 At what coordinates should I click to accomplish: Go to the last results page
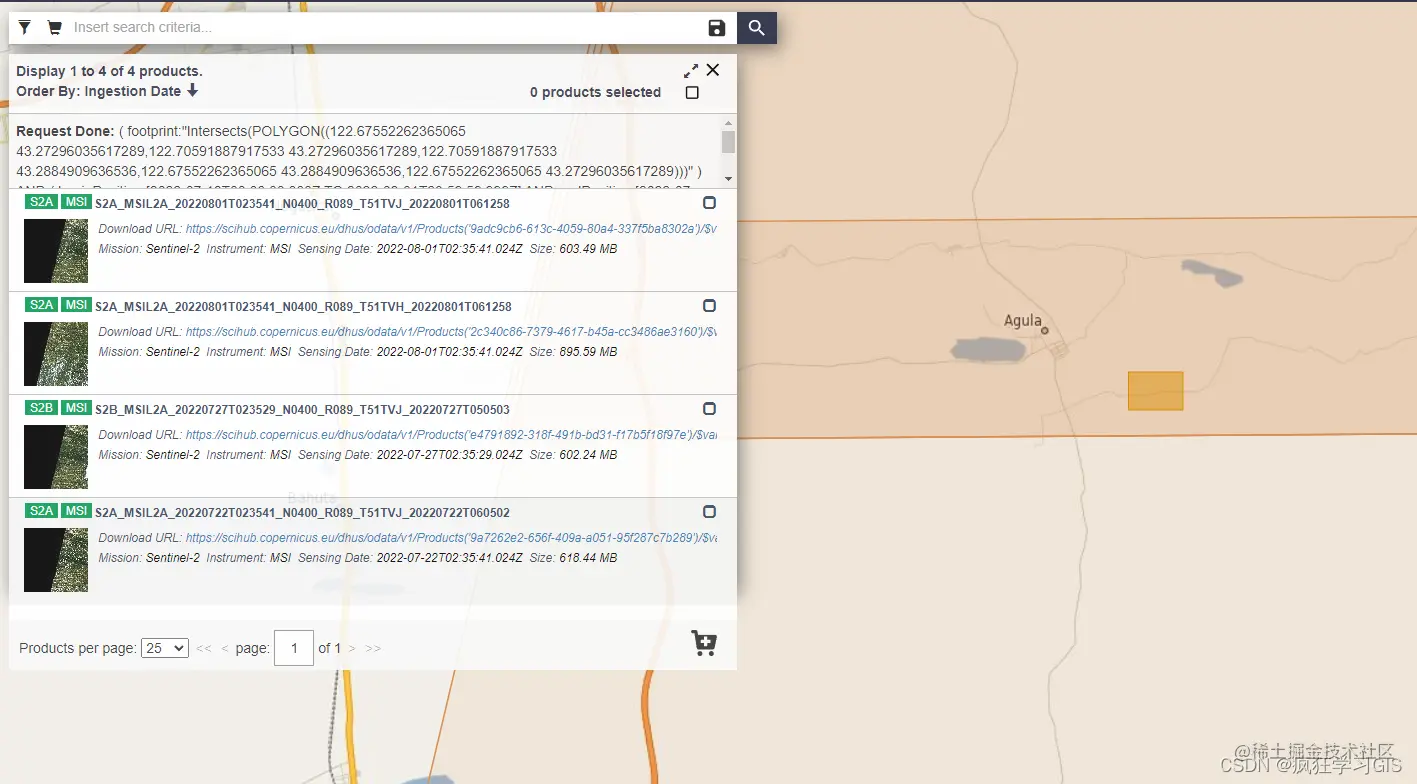tap(373, 648)
